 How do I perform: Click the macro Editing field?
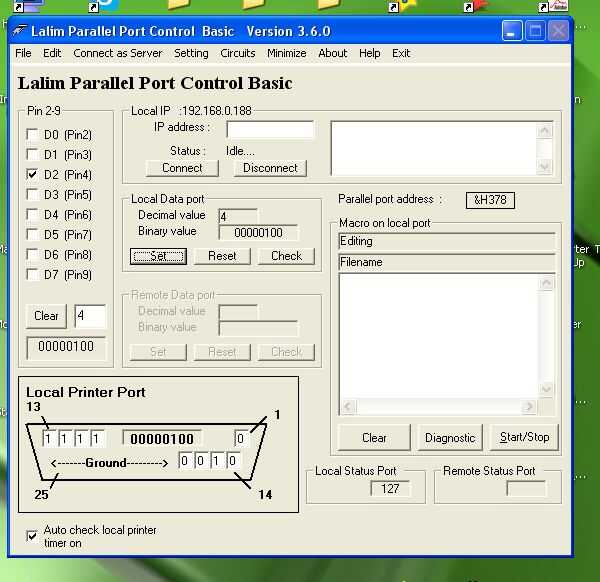(447, 242)
